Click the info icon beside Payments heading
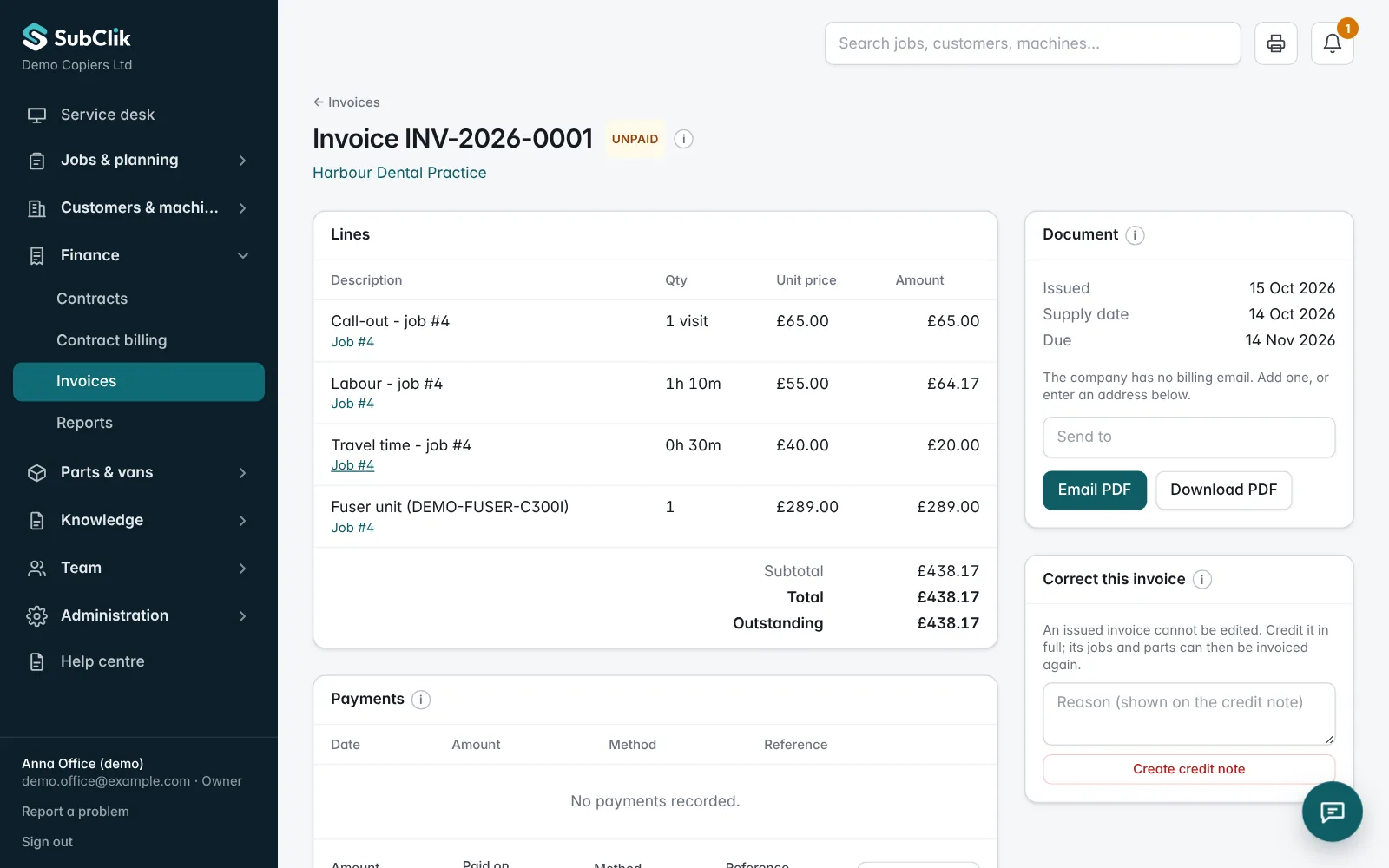The height and width of the screenshot is (868, 1389). tap(421, 700)
